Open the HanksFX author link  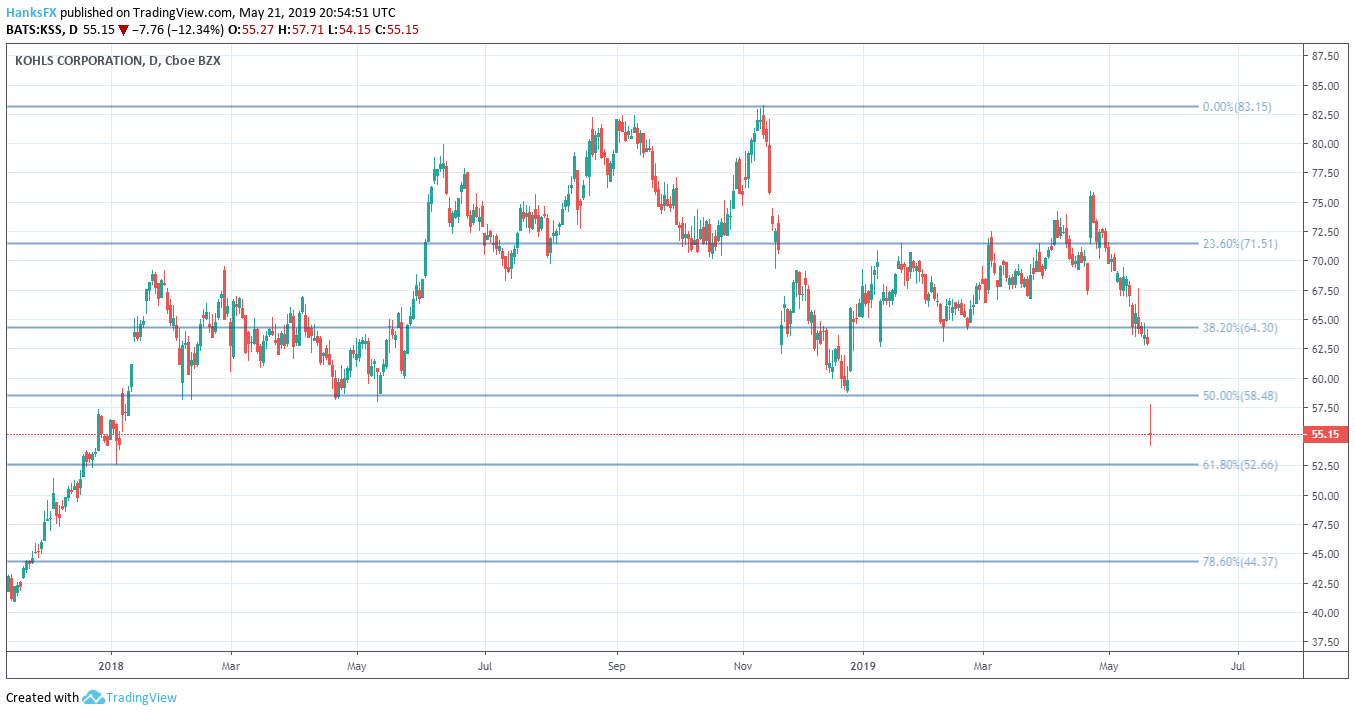pyautogui.click(x=30, y=13)
